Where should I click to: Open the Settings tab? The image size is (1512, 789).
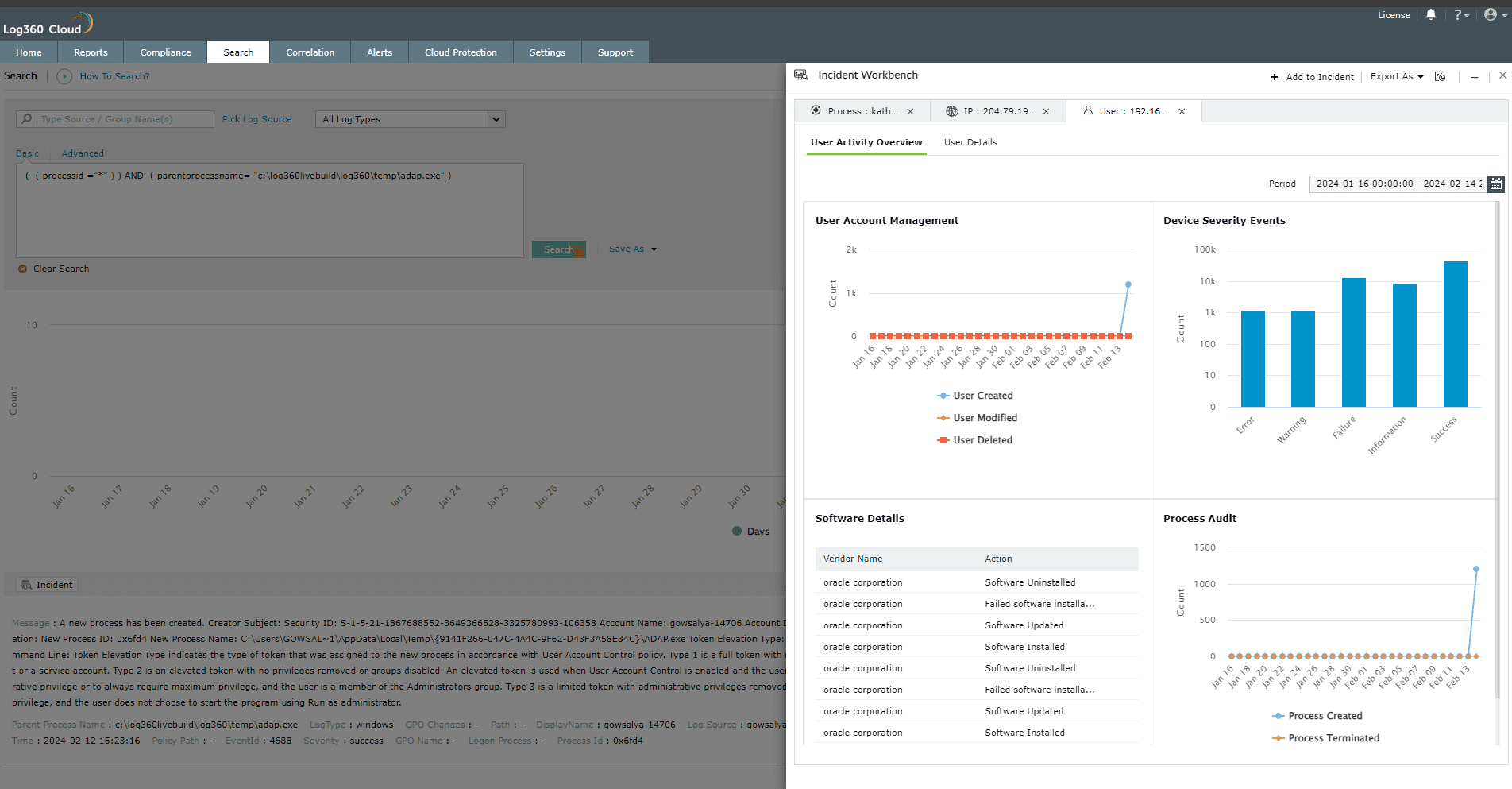547,52
